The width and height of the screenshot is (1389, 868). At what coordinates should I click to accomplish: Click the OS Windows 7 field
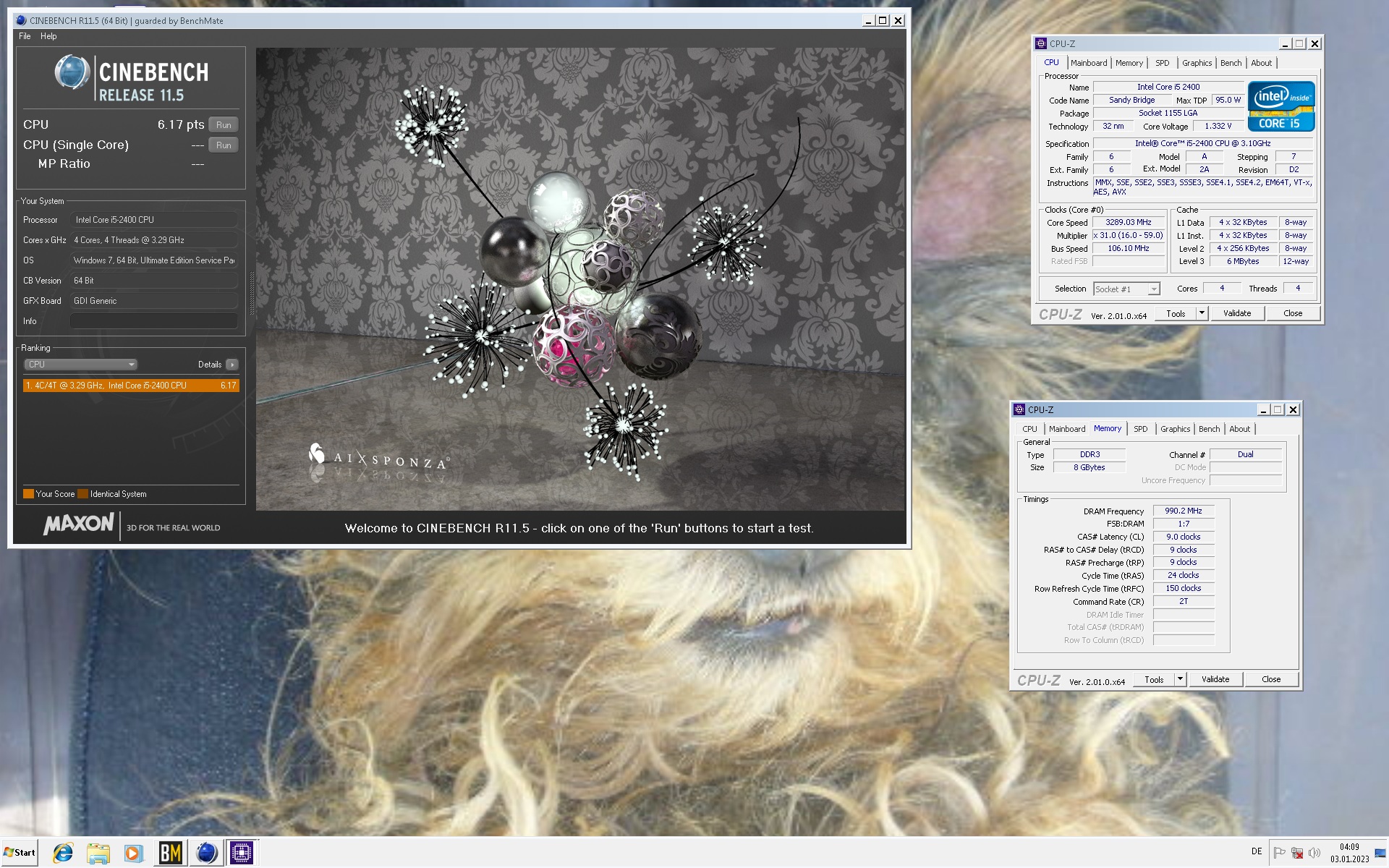[x=154, y=260]
